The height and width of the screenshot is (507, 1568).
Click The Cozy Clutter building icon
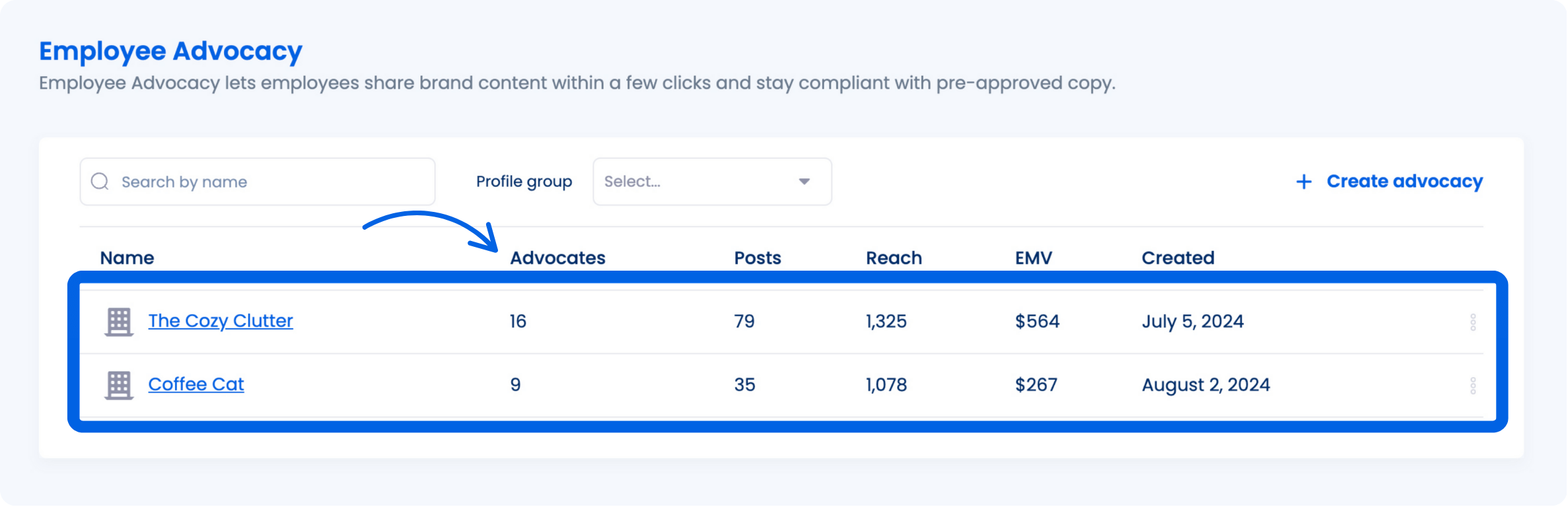coord(119,321)
